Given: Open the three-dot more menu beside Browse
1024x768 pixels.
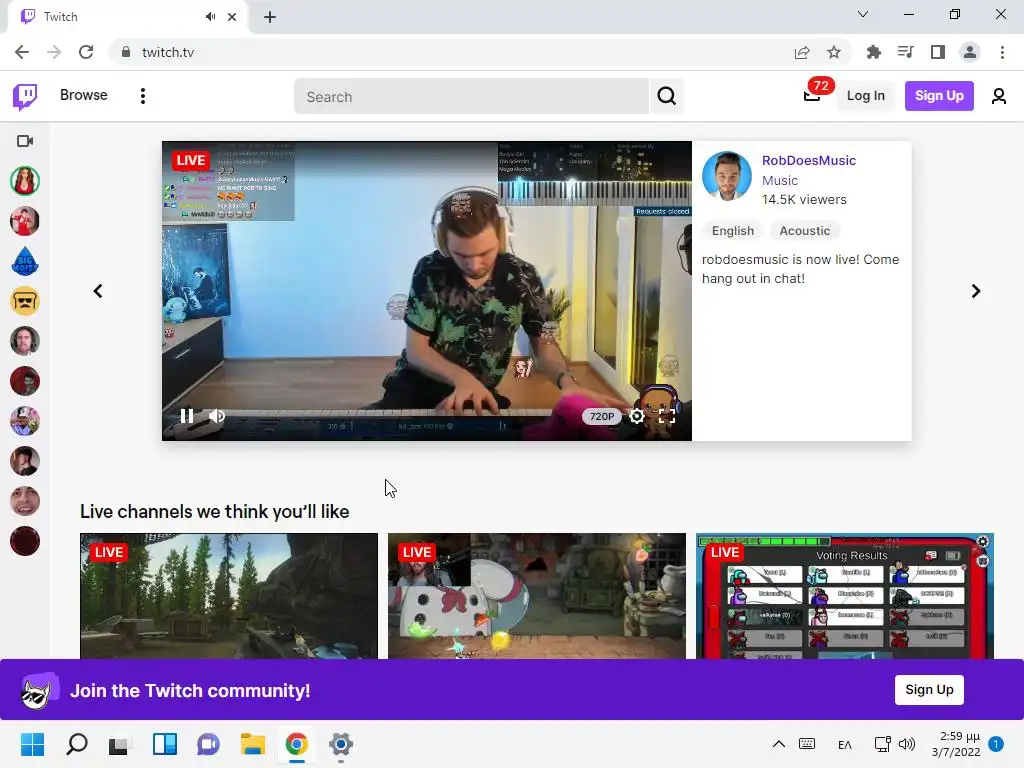Looking at the screenshot, I should coord(142,96).
